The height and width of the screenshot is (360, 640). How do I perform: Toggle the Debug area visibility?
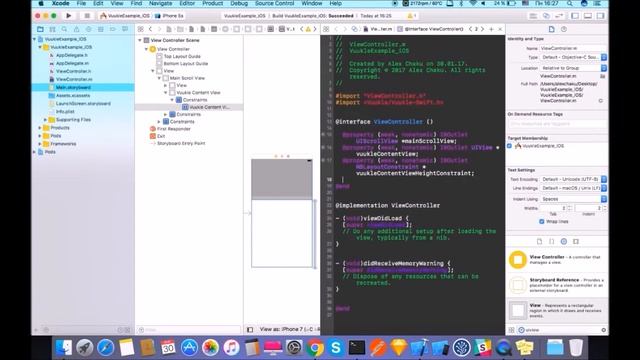click(588, 16)
